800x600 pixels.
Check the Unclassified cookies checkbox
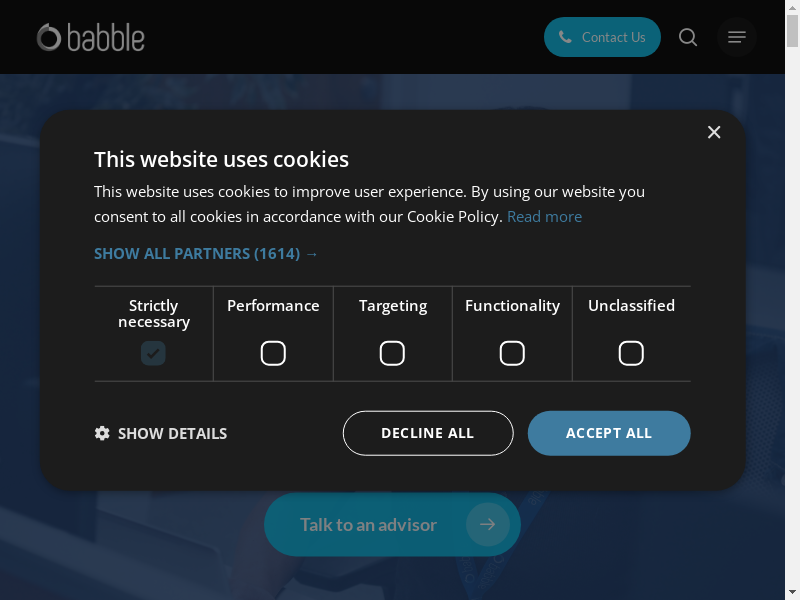point(631,353)
